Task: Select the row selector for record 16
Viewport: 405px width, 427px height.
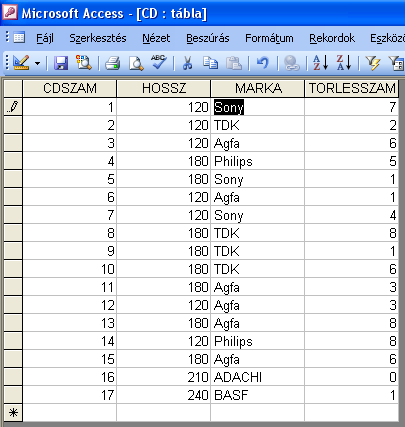Action: point(13,377)
